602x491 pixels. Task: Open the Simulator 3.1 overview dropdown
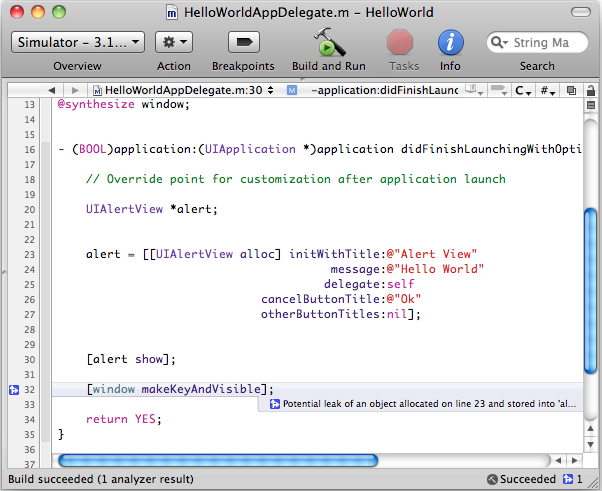(x=78, y=42)
